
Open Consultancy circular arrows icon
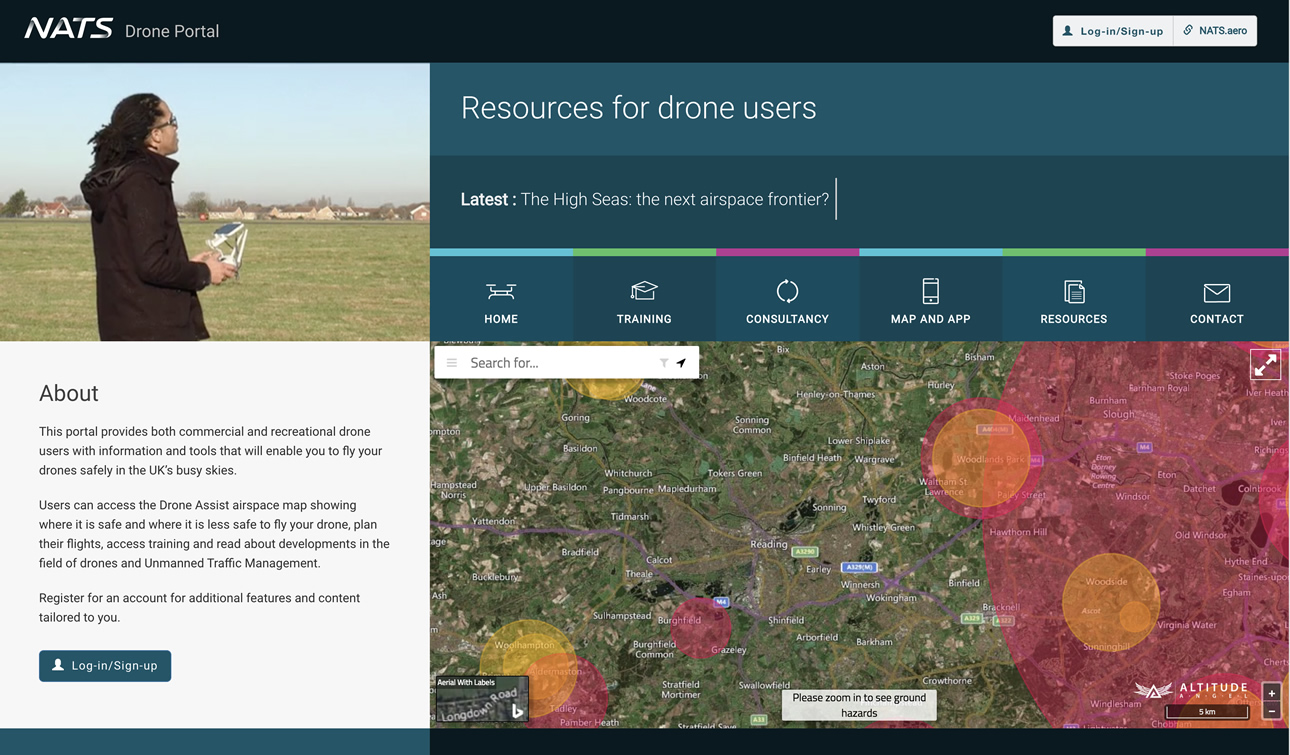[x=787, y=291]
